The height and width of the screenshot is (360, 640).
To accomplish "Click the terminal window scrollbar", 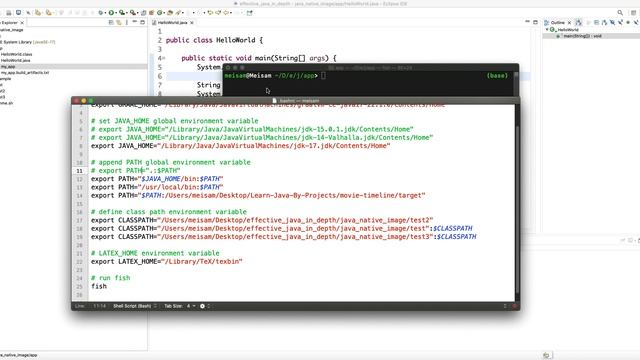I will (x=516, y=84).
